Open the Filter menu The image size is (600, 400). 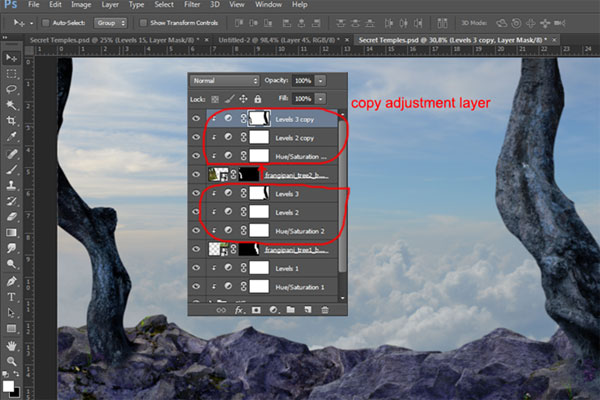pyautogui.click(x=192, y=5)
